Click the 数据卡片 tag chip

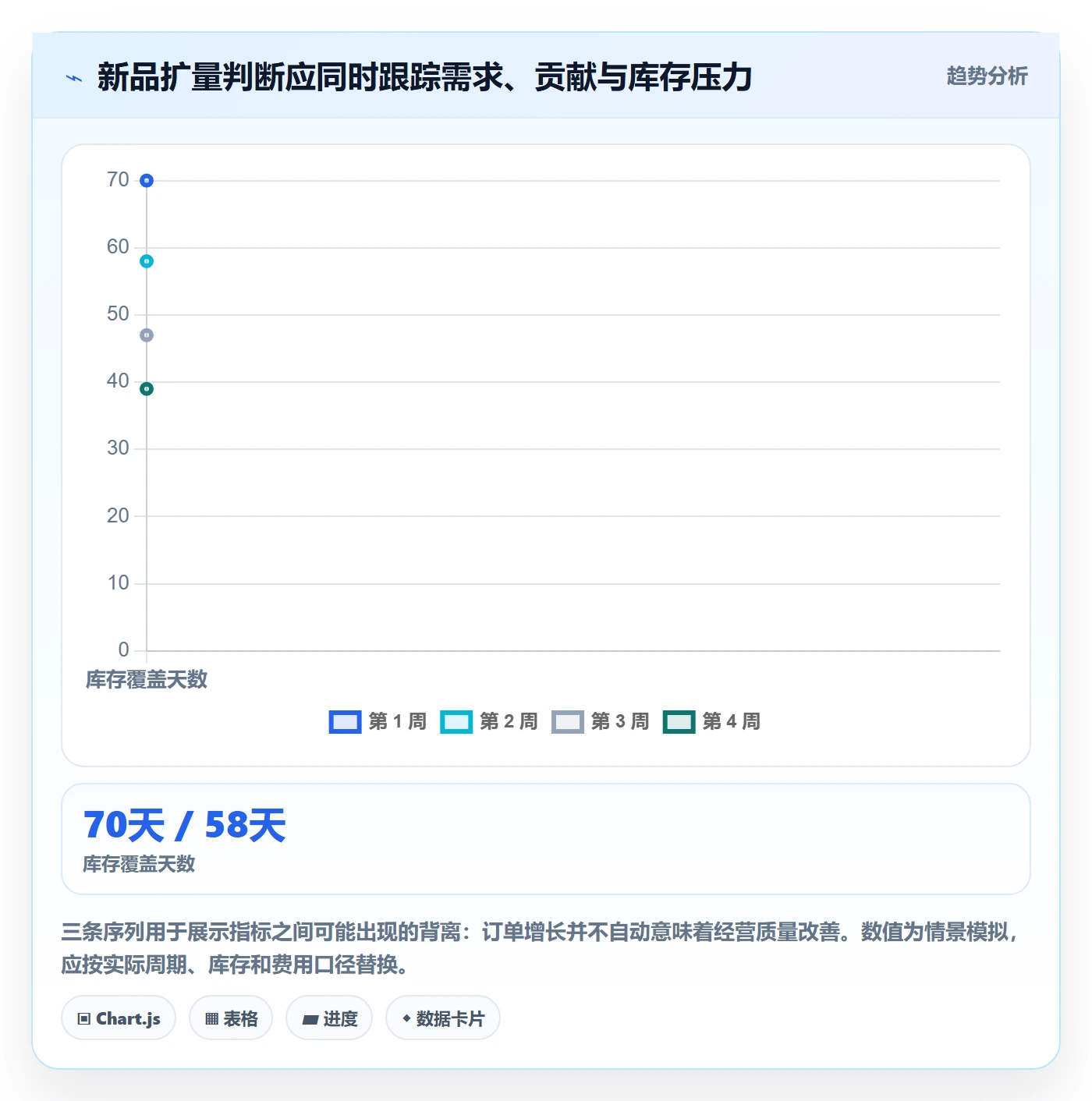coord(443,1018)
